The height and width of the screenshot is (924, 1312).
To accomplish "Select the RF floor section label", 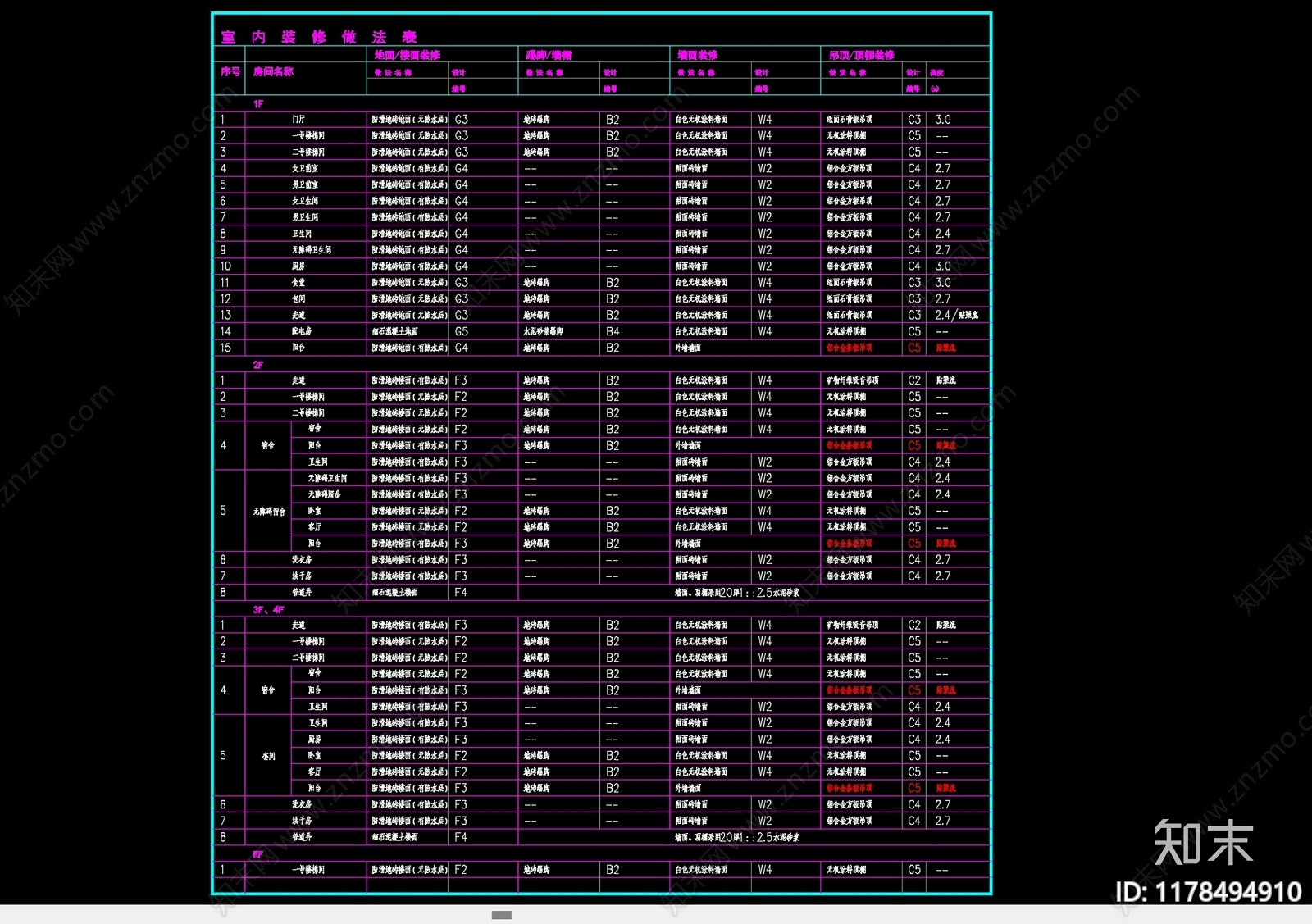I will [x=258, y=854].
